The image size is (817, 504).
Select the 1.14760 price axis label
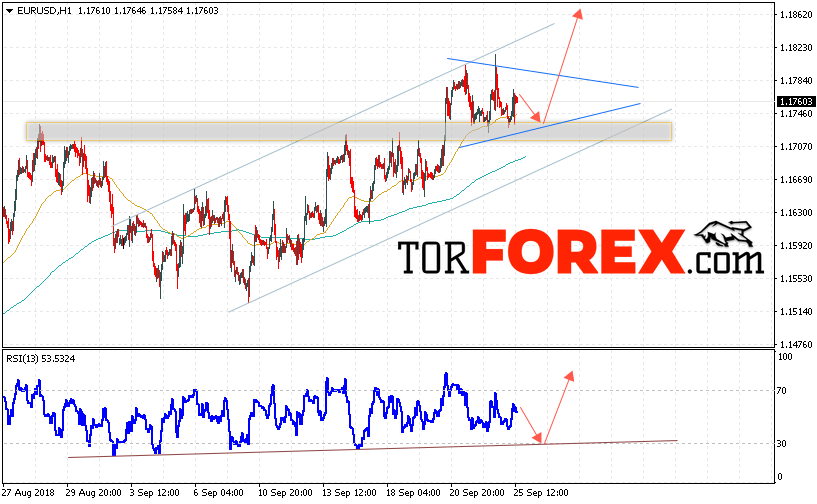pyautogui.click(x=796, y=345)
